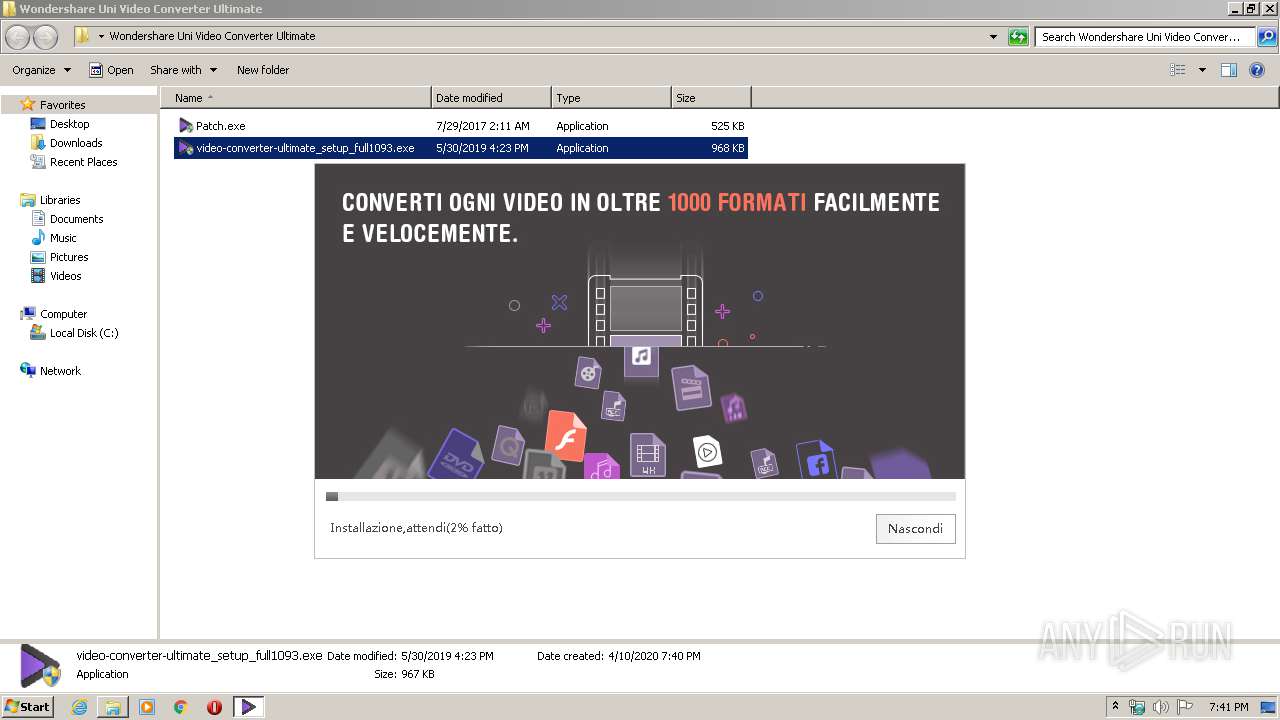Click the network tray icon
The width and height of the screenshot is (1280, 720).
[1137, 707]
